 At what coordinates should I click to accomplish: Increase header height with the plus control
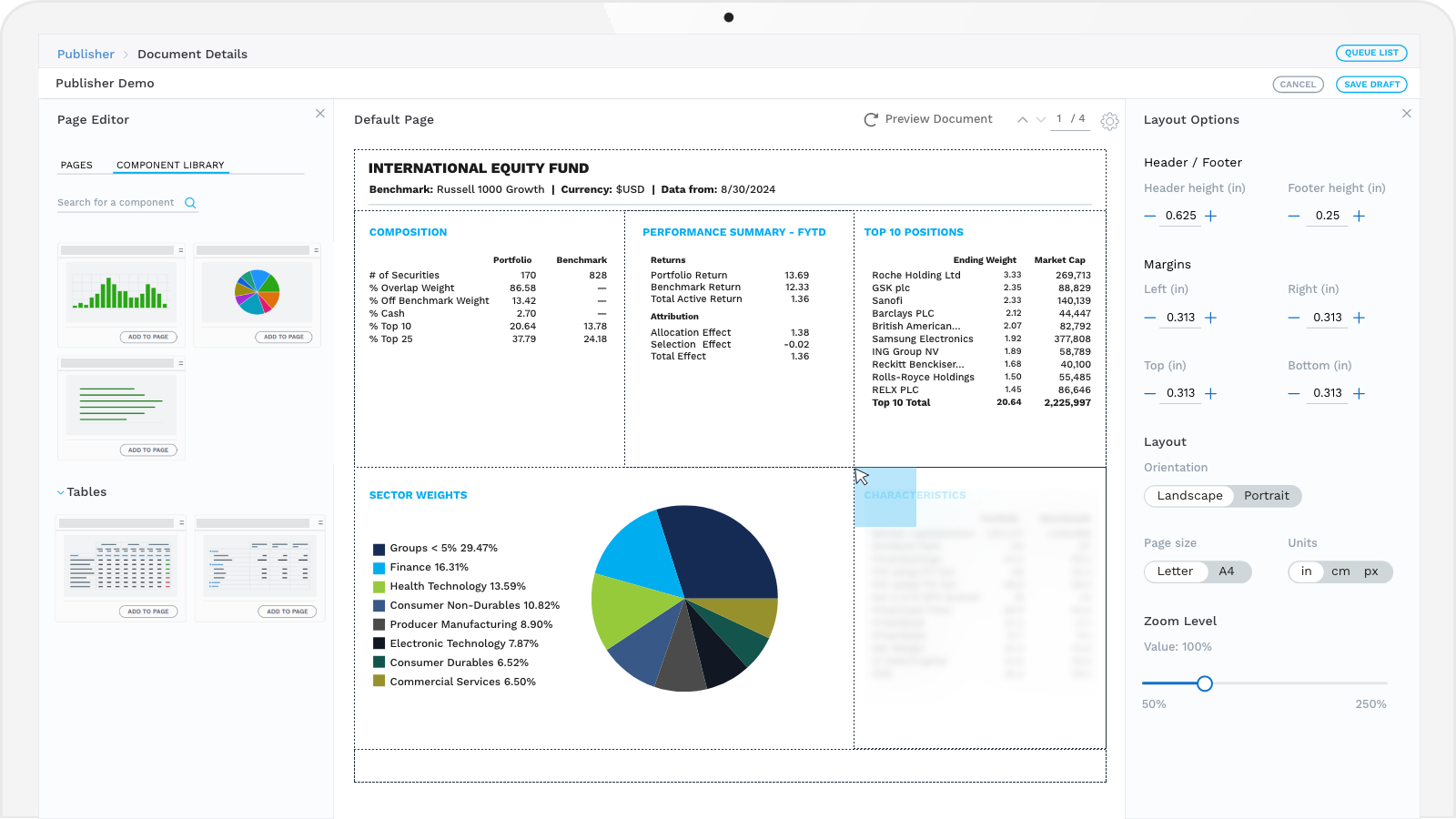click(x=1210, y=216)
